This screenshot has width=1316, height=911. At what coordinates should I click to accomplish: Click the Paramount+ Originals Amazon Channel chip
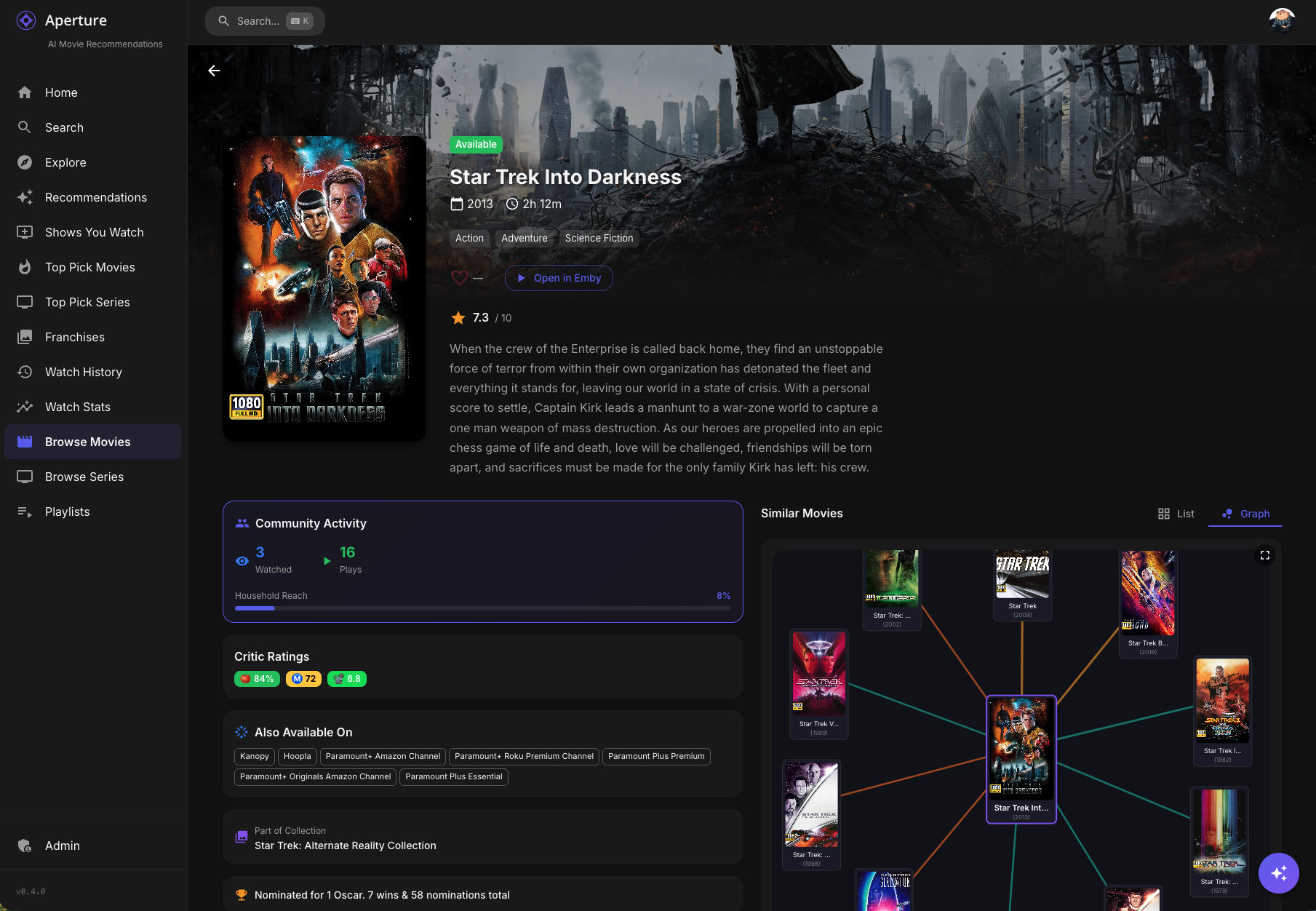click(316, 777)
